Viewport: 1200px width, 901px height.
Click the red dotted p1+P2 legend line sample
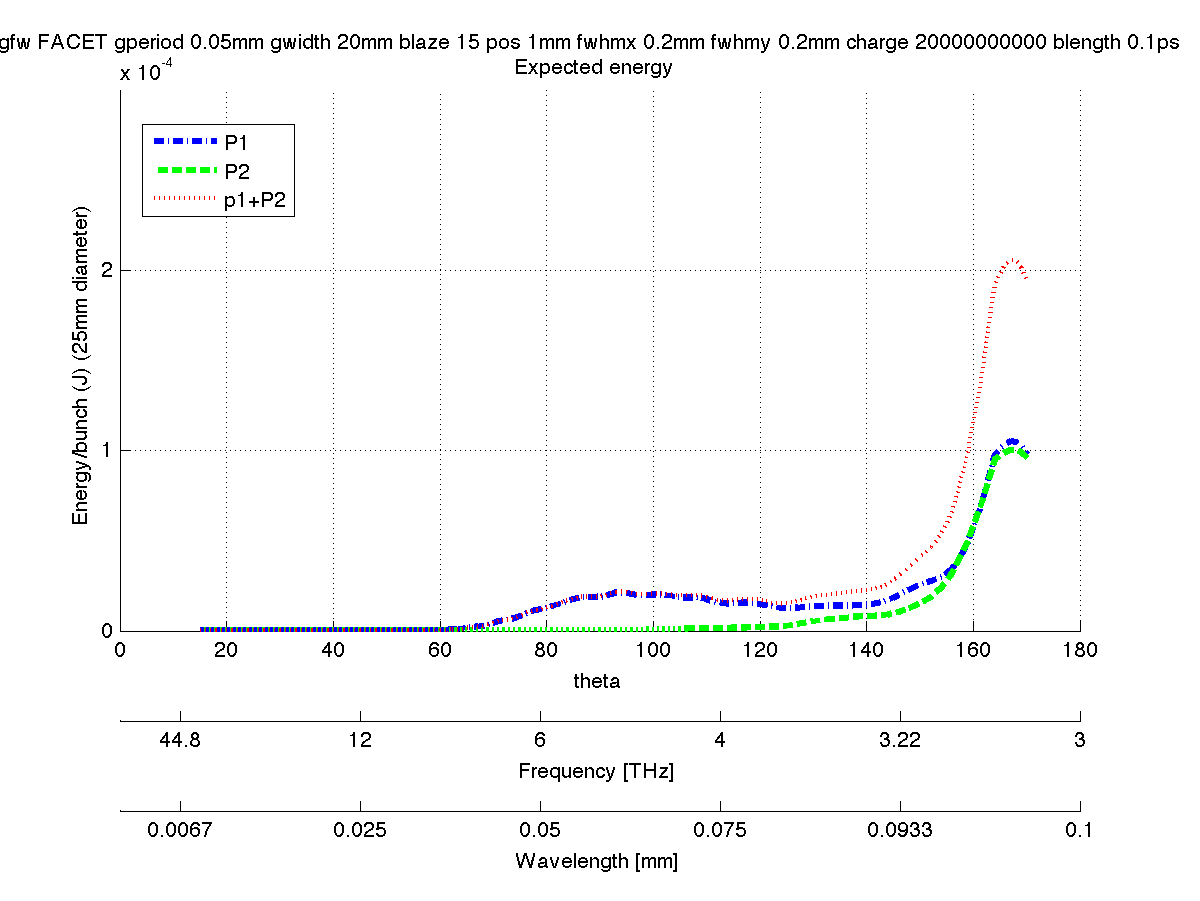click(185, 200)
